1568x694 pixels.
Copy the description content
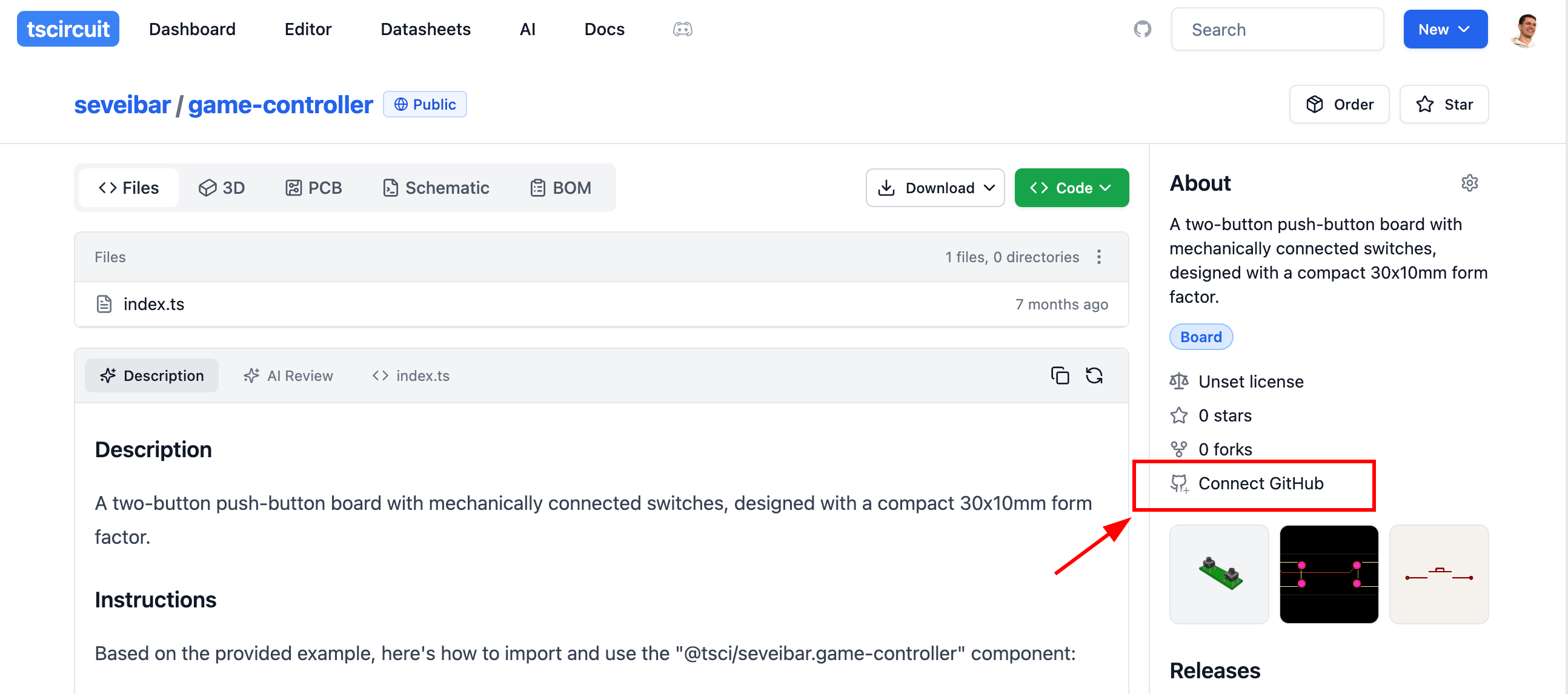click(x=1060, y=375)
